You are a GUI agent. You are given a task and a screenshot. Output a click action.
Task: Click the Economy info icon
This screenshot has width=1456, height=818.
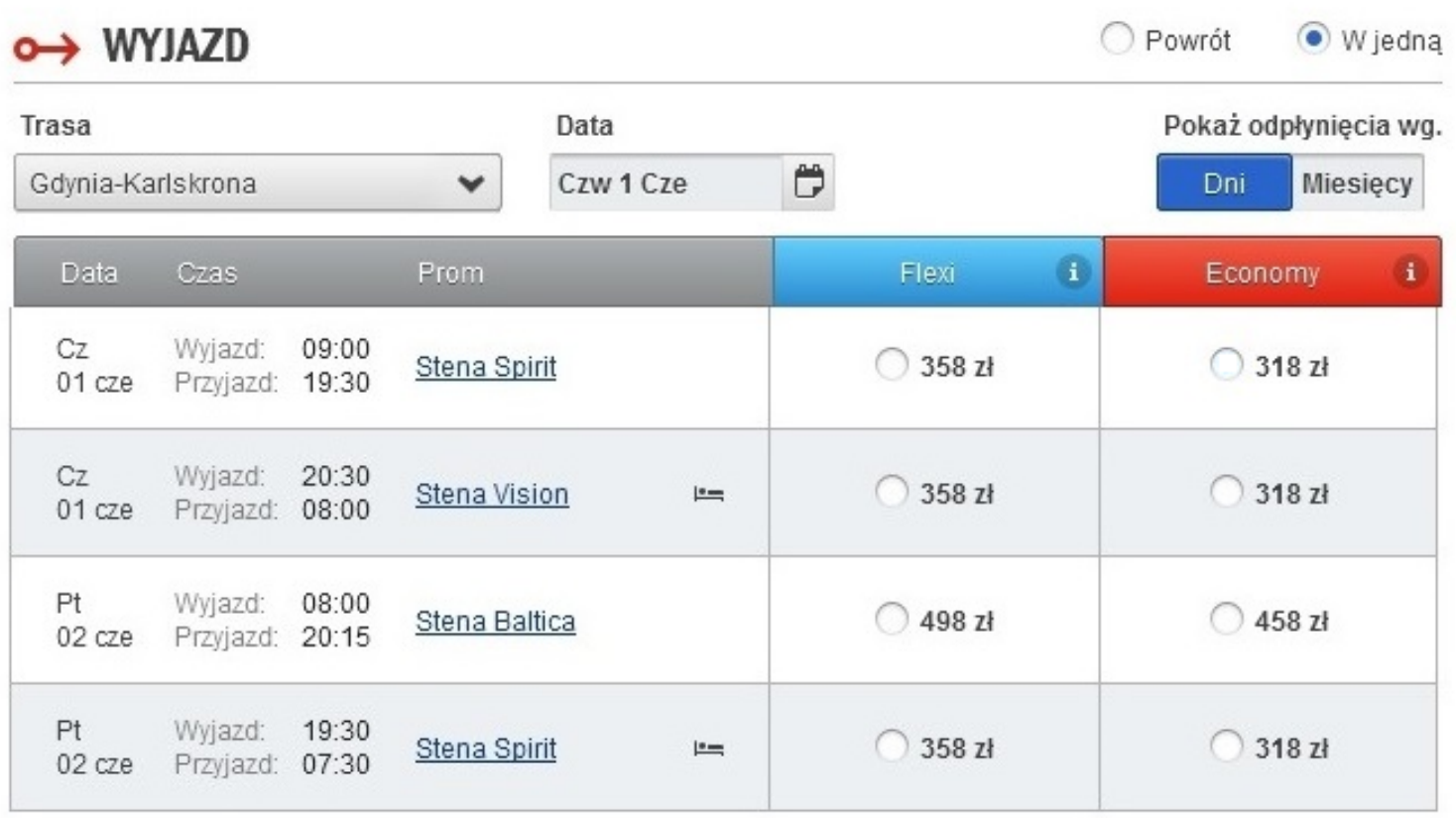click(x=1408, y=272)
